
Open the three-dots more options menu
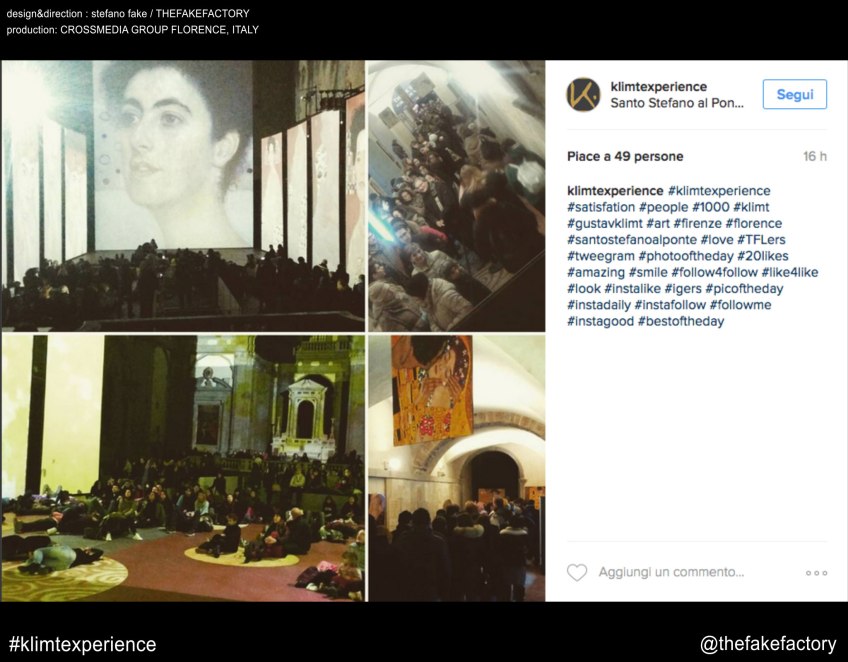(x=816, y=573)
